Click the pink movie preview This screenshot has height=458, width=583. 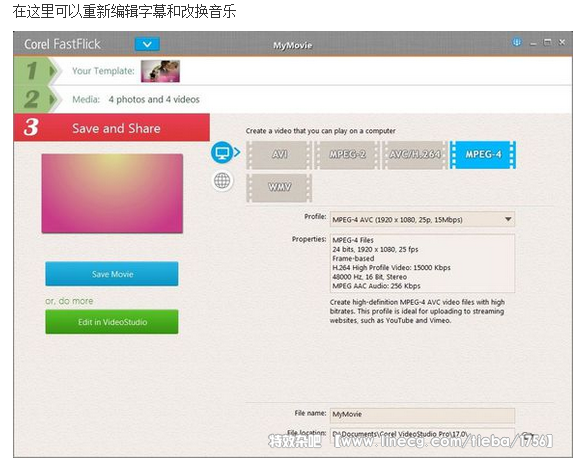(112, 194)
